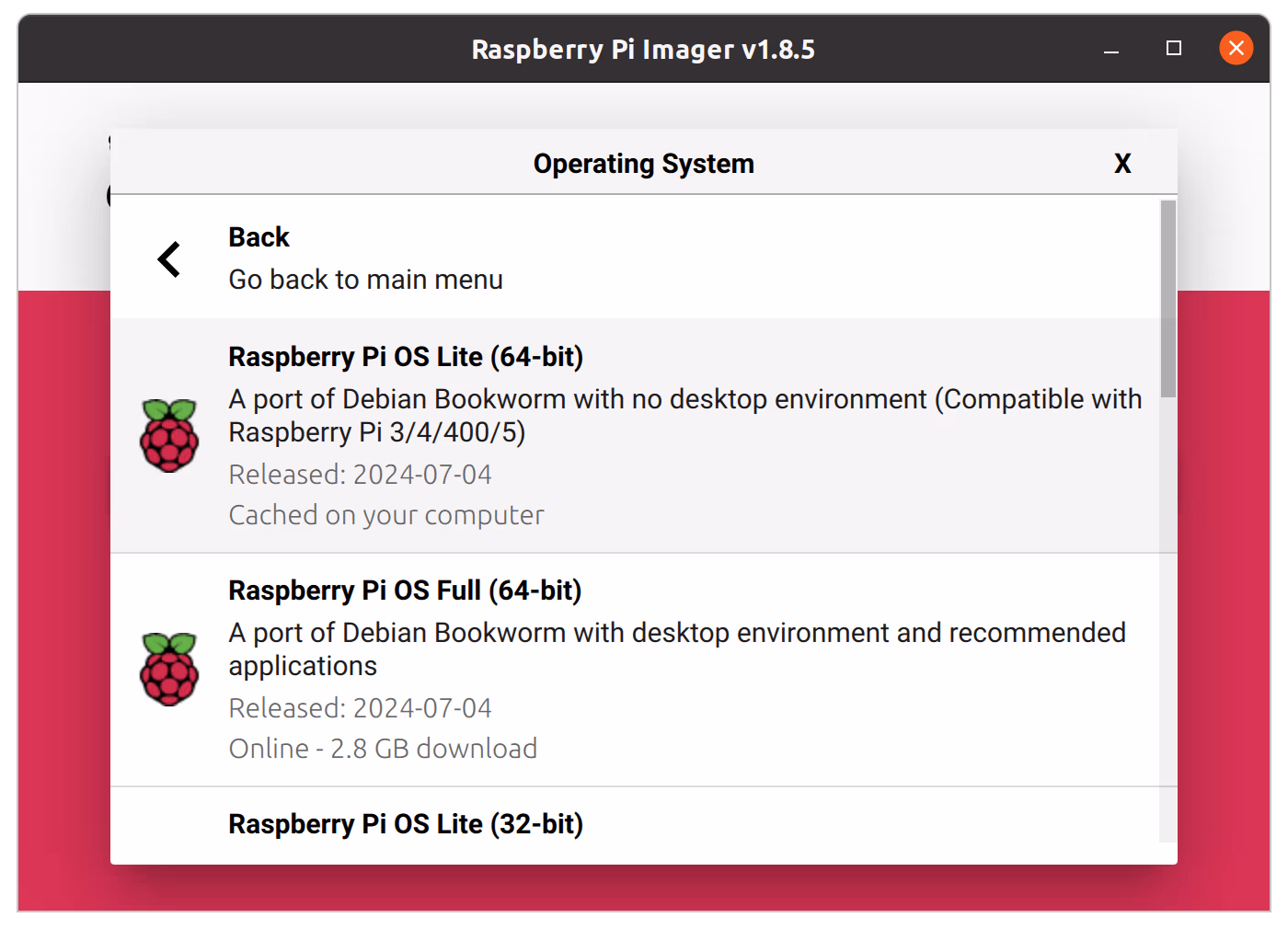Click the 'recommended applications' description of OS Full
This screenshot has width=1288, height=929.
[x=676, y=648]
